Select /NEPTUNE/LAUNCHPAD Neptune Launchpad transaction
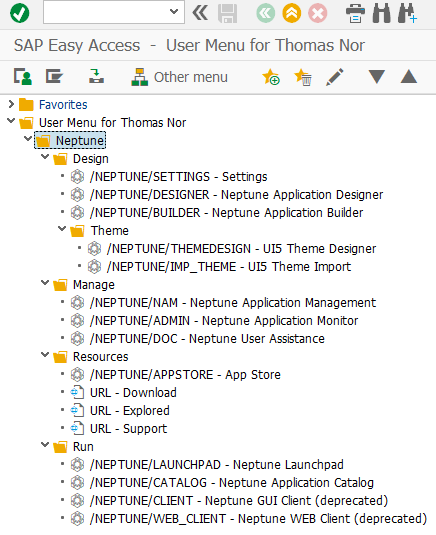This screenshot has width=436, height=535. (x=216, y=465)
